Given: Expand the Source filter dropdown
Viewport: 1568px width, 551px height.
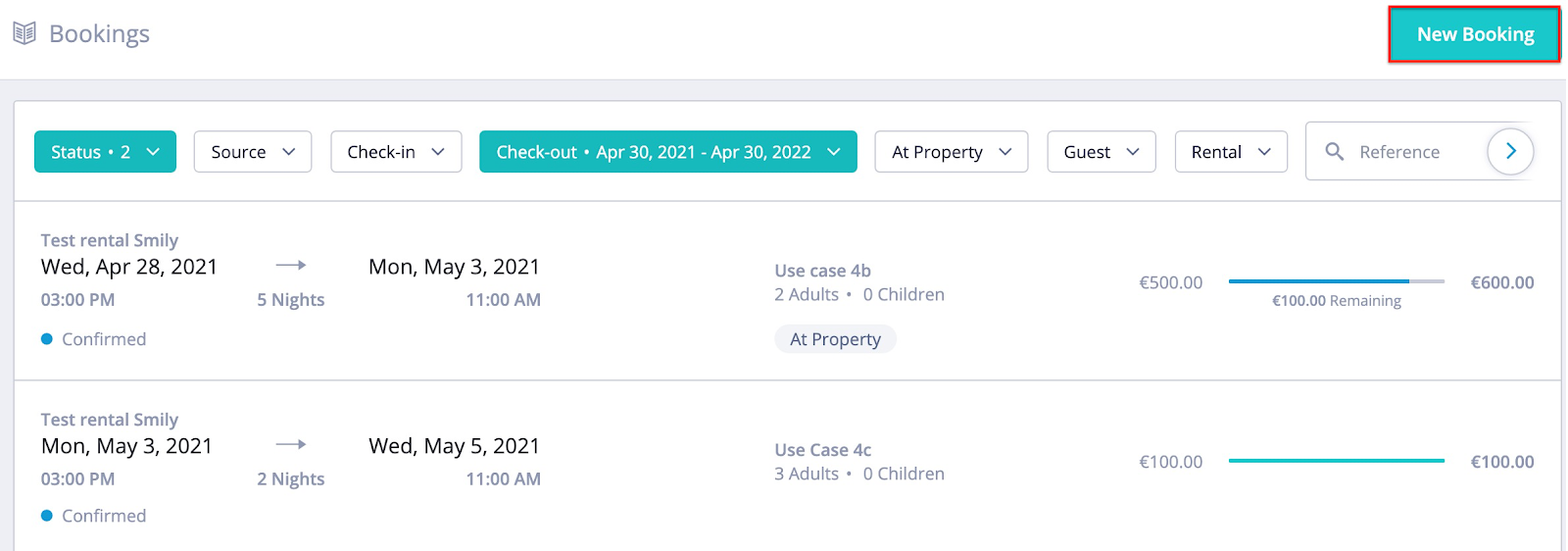Looking at the screenshot, I should tap(253, 152).
